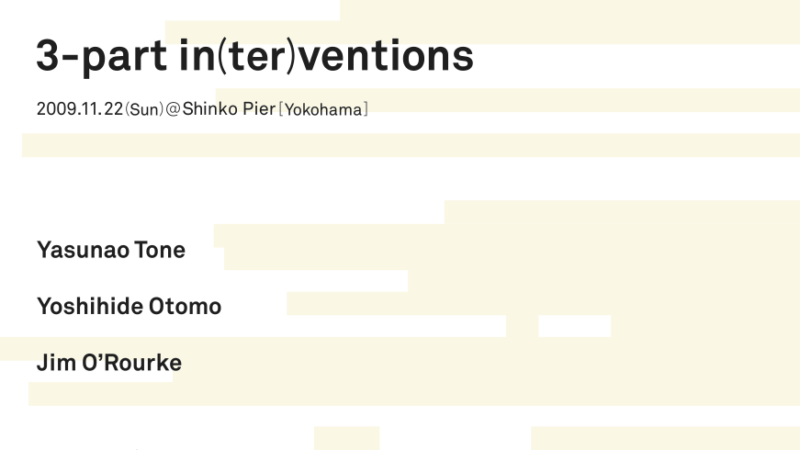Click the (Sun) weekday label
800x450 pixels.
pyautogui.click(x=144, y=110)
